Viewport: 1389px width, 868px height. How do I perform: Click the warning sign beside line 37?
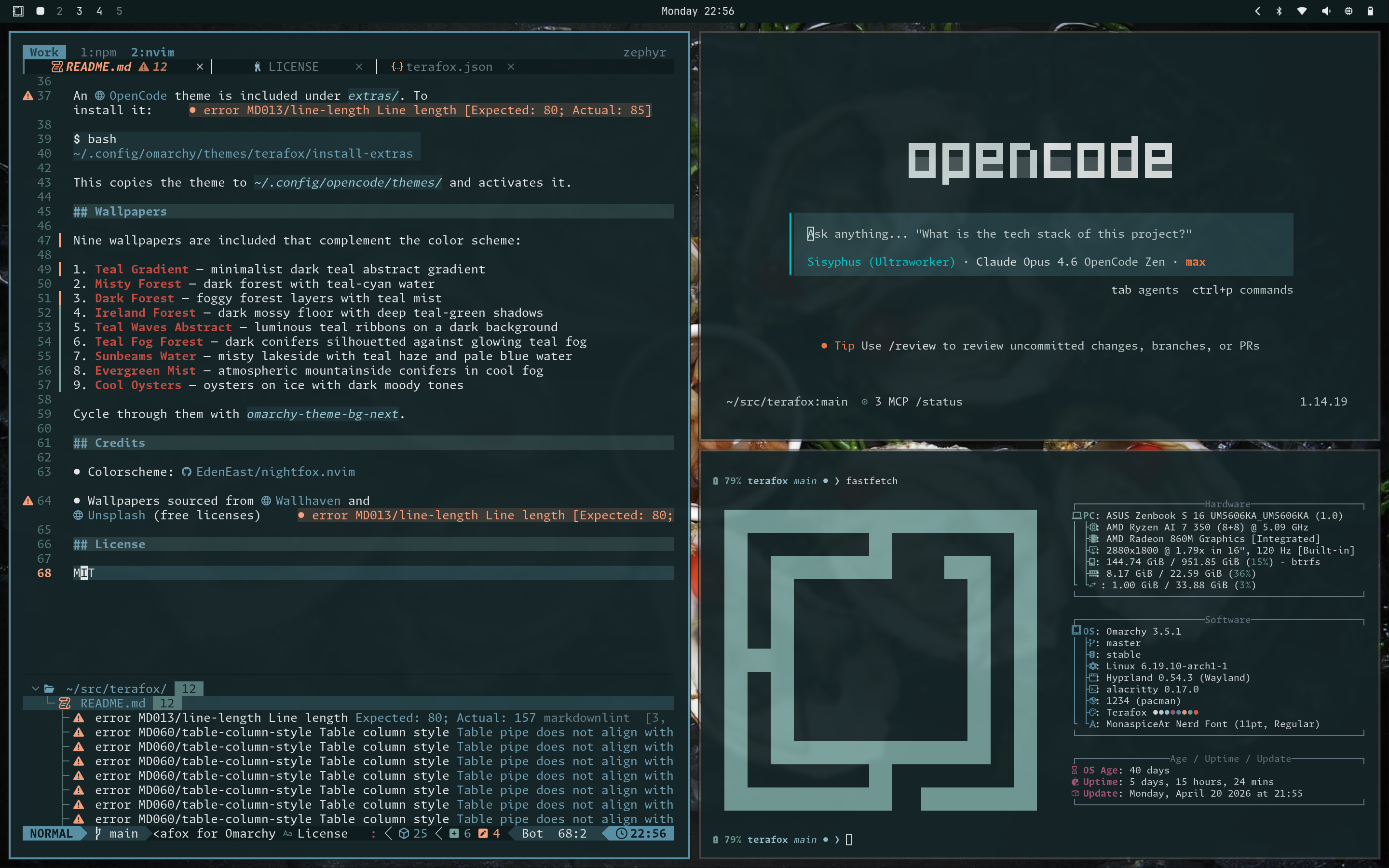27,95
